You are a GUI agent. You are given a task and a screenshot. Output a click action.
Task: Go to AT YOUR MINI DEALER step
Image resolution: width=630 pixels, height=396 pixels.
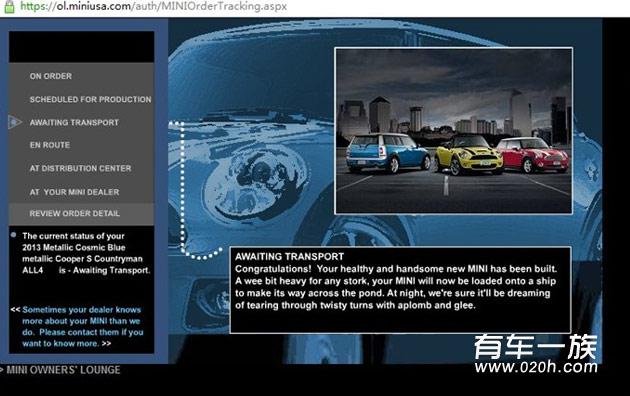74,192
